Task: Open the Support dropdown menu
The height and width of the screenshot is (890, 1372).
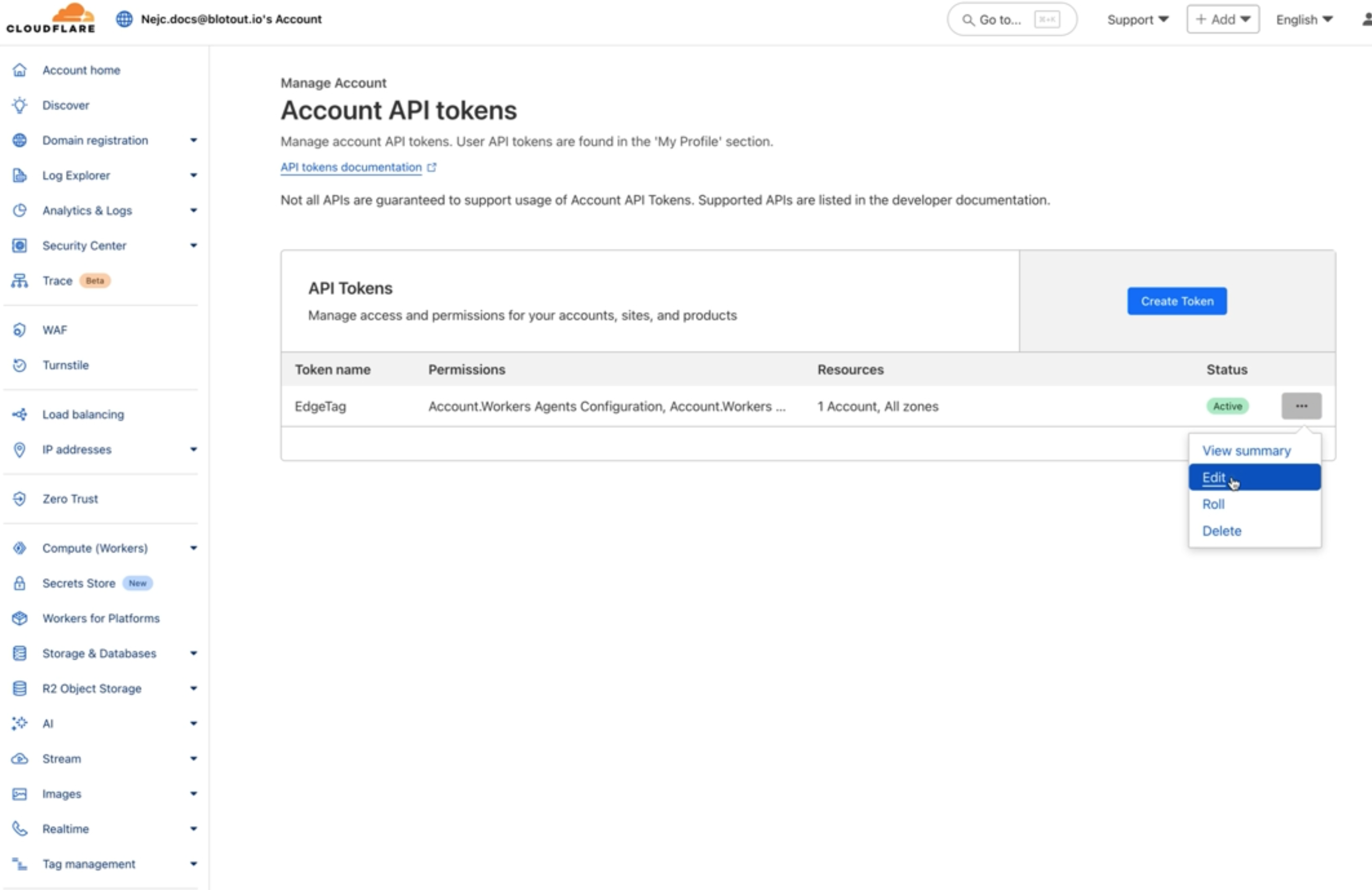Action: pyautogui.click(x=1137, y=20)
